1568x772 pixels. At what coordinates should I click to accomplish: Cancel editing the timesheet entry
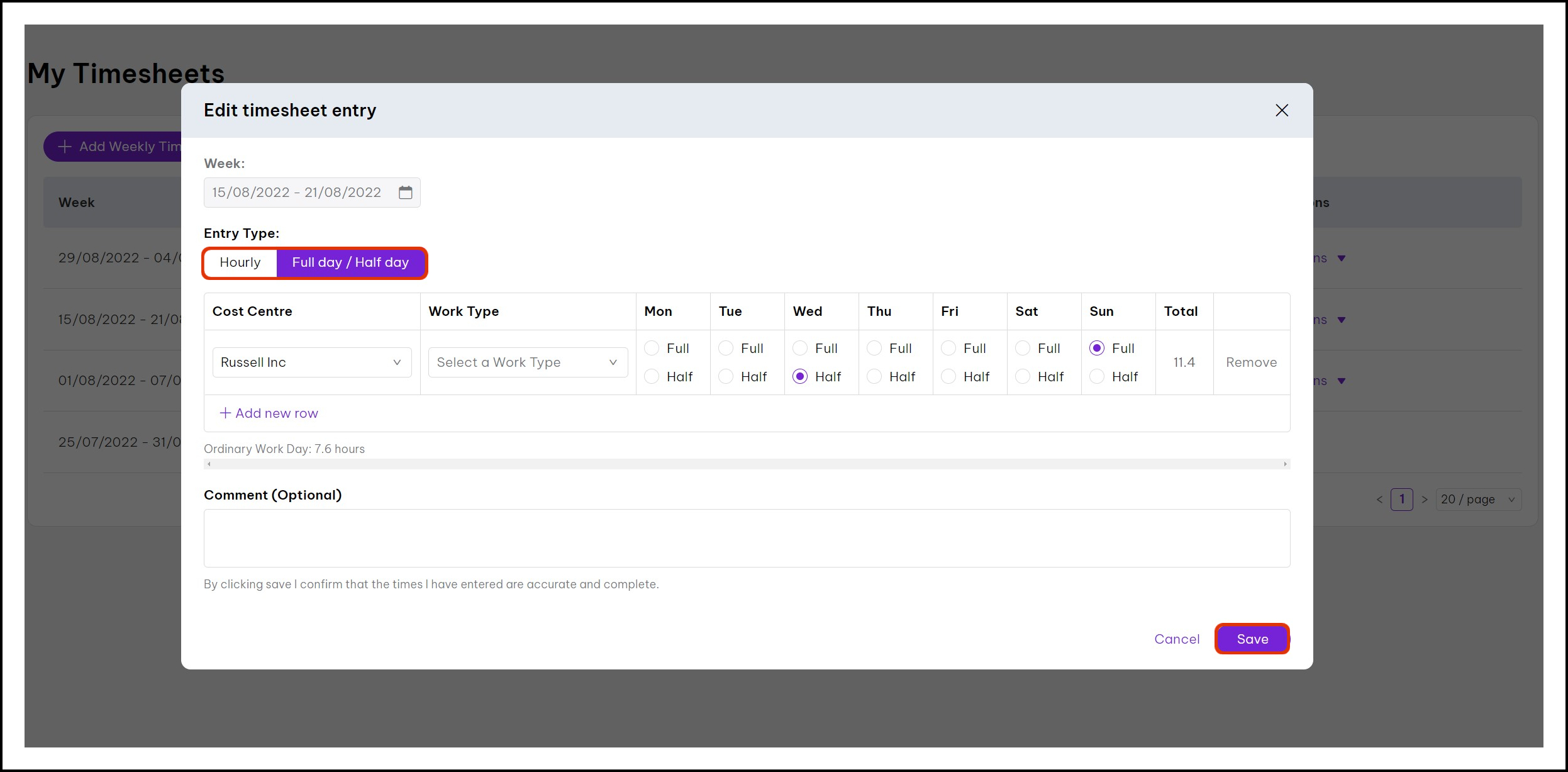tap(1177, 639)
